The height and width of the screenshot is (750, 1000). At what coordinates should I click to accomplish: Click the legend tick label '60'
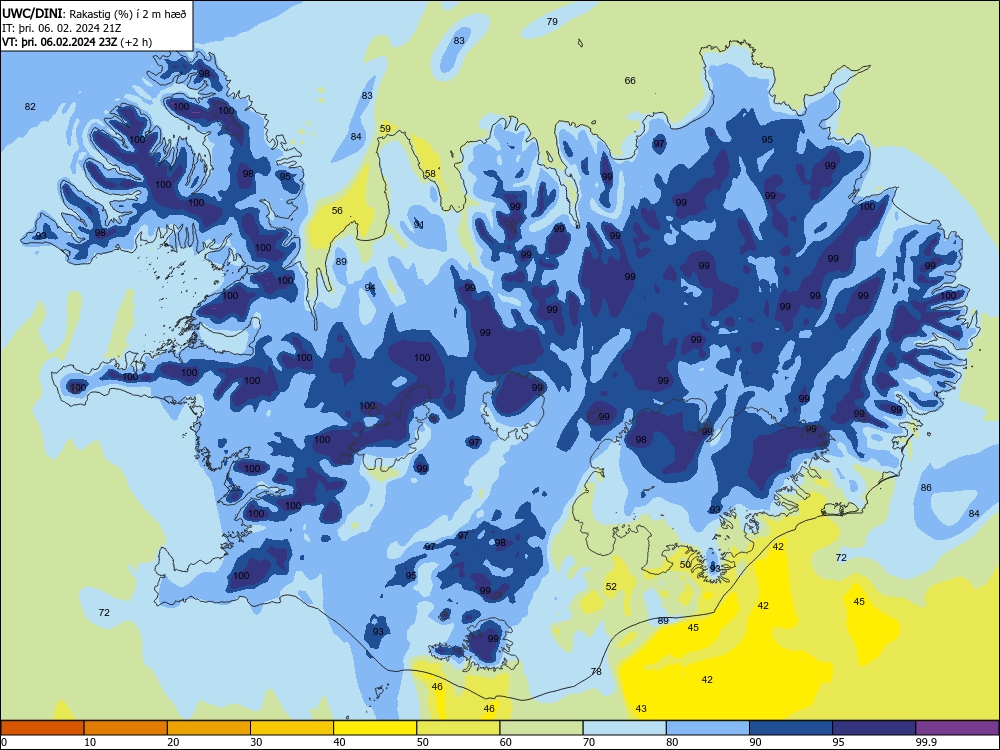tap(506, 742)
